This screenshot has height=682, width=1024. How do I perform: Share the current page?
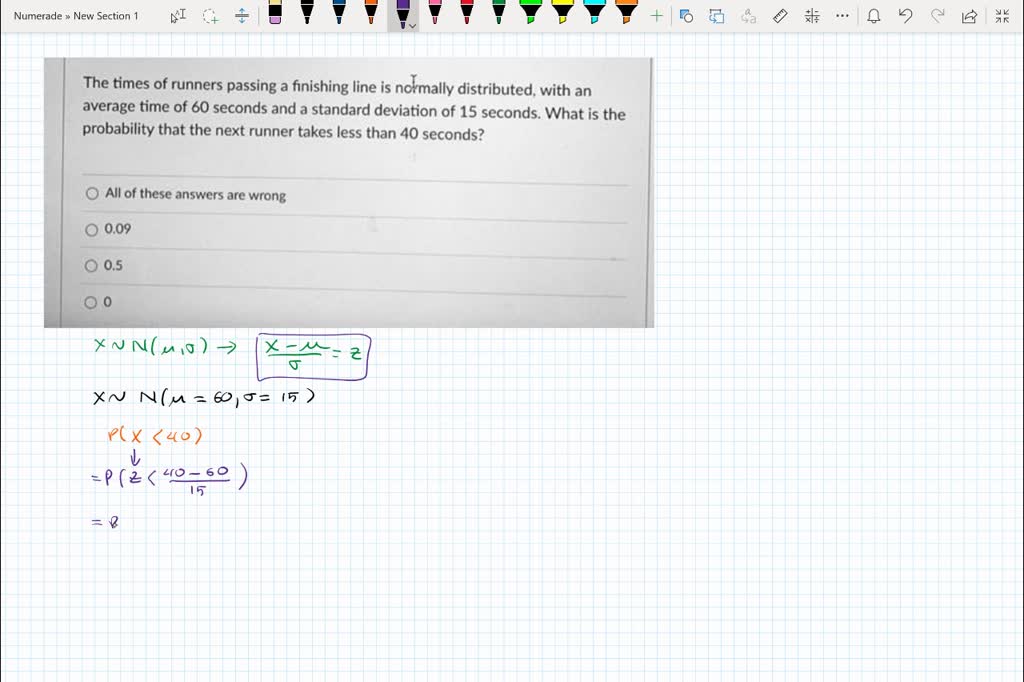pyautogui.click(x=968, y=16)
